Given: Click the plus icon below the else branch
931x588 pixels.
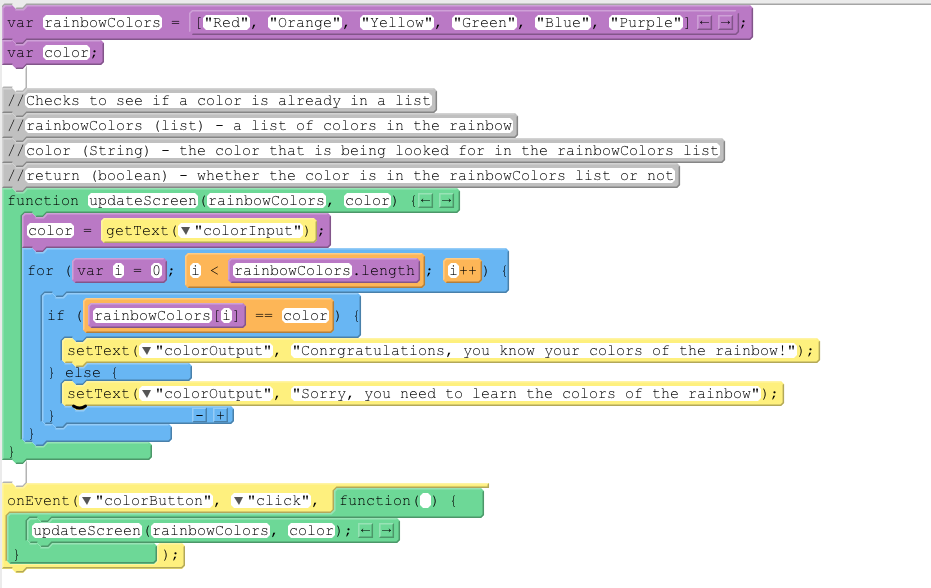Looking at the screenshot, I should pos(220,415).
